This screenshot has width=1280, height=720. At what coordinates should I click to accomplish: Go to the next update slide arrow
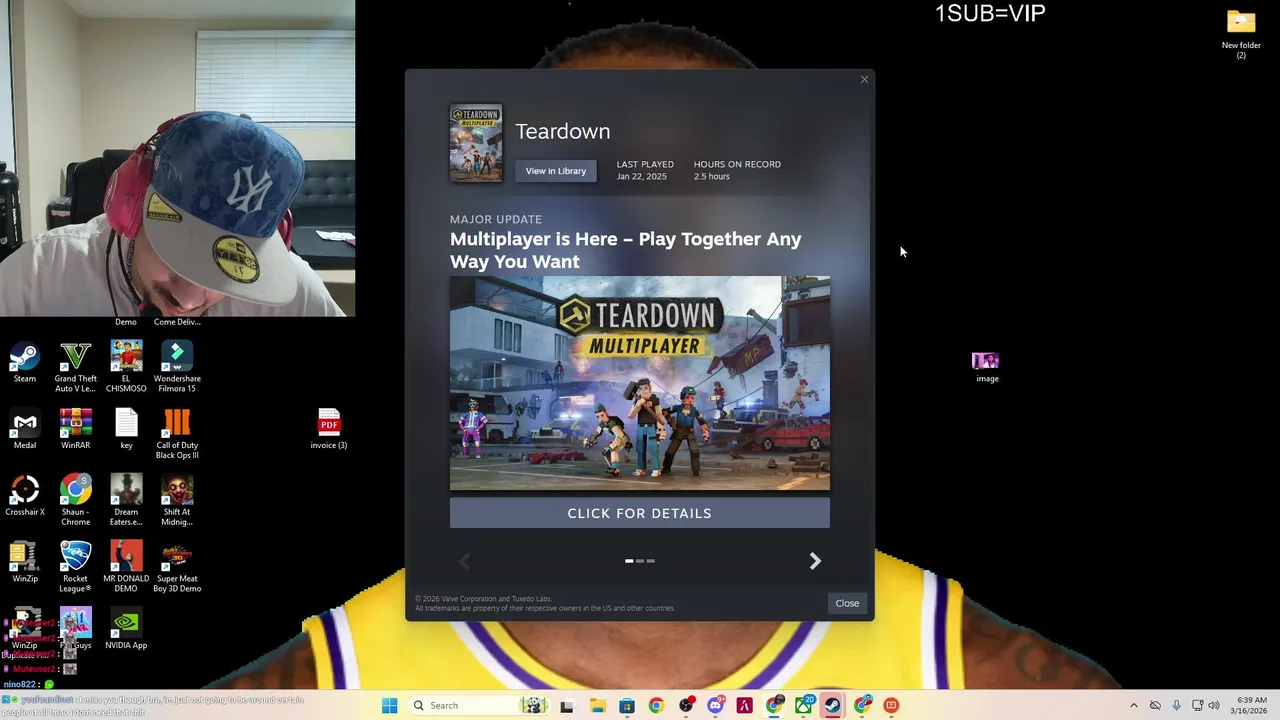[815, 561]
